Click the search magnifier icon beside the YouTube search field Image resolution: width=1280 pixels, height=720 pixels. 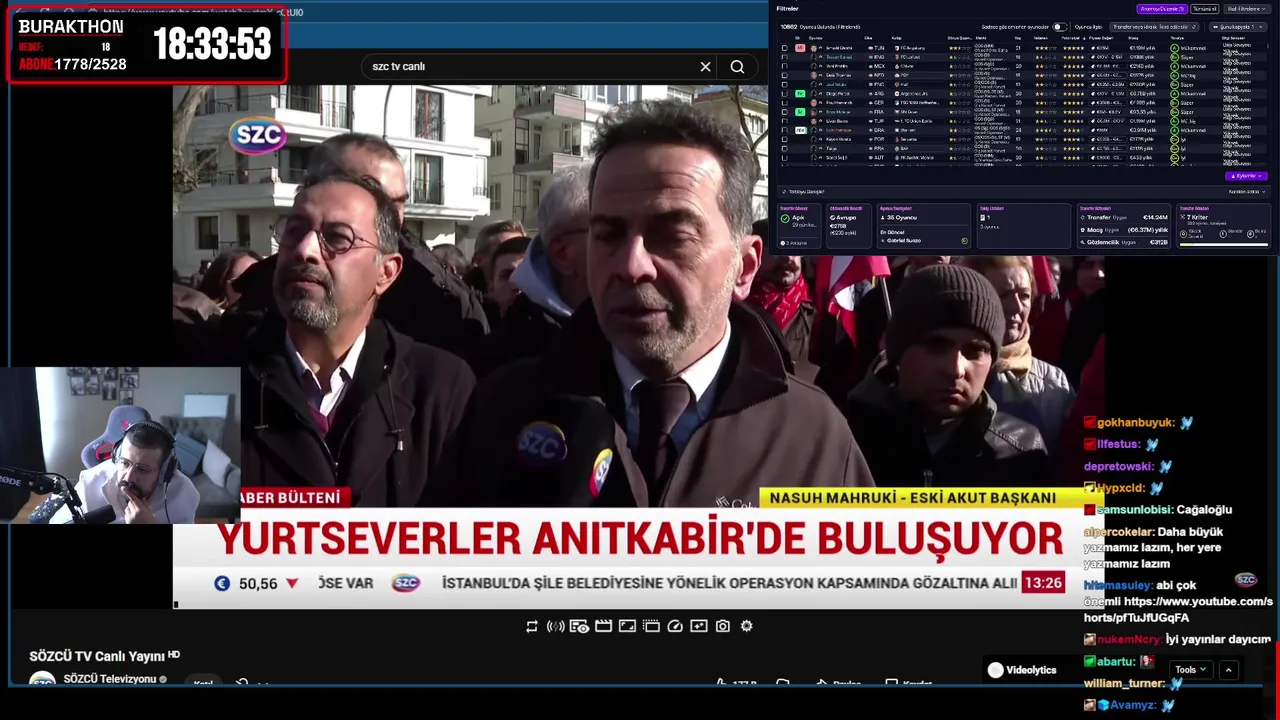737,66
